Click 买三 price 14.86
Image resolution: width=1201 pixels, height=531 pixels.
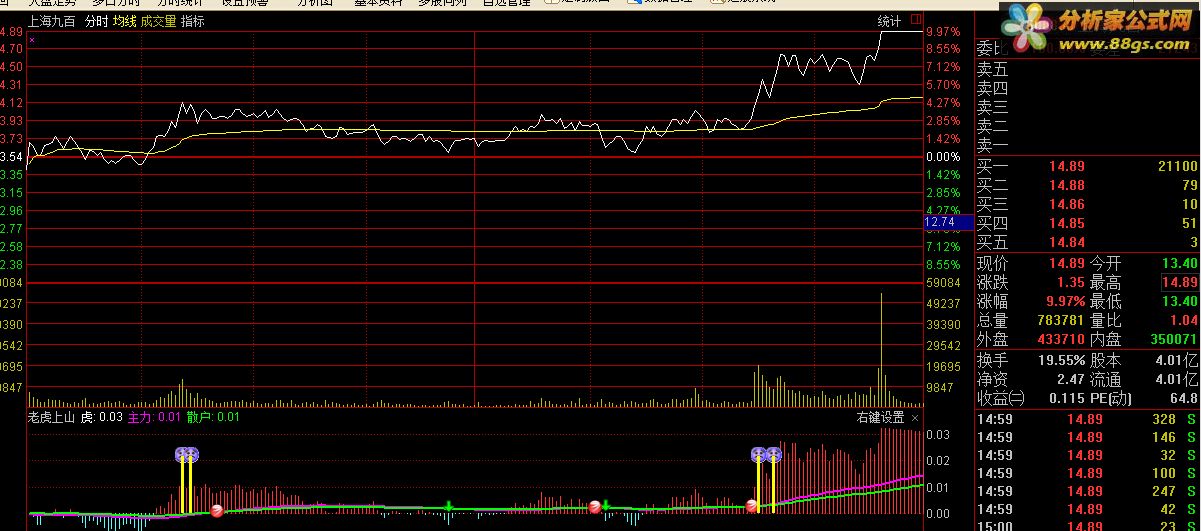(1067, 204)
